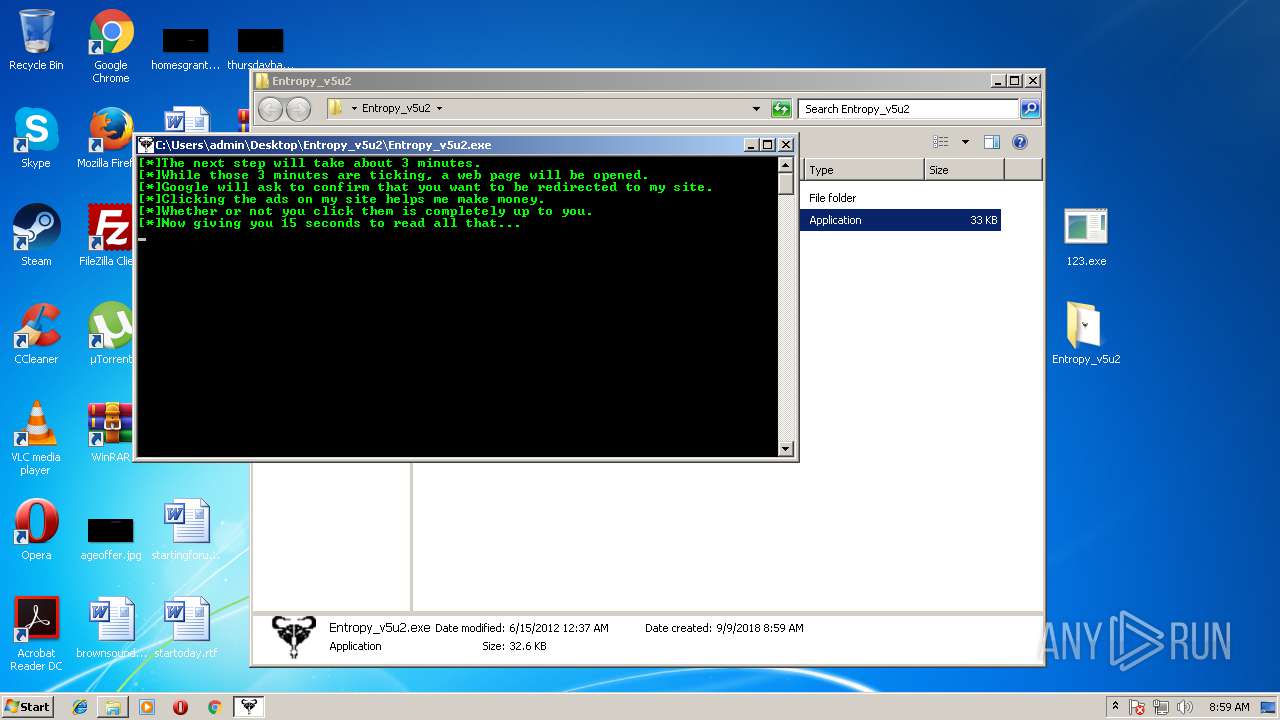The height and width of the screenshot is (720, 1280).
Task: Click the Explorer refresh button
Action: (x=781, y=109)
